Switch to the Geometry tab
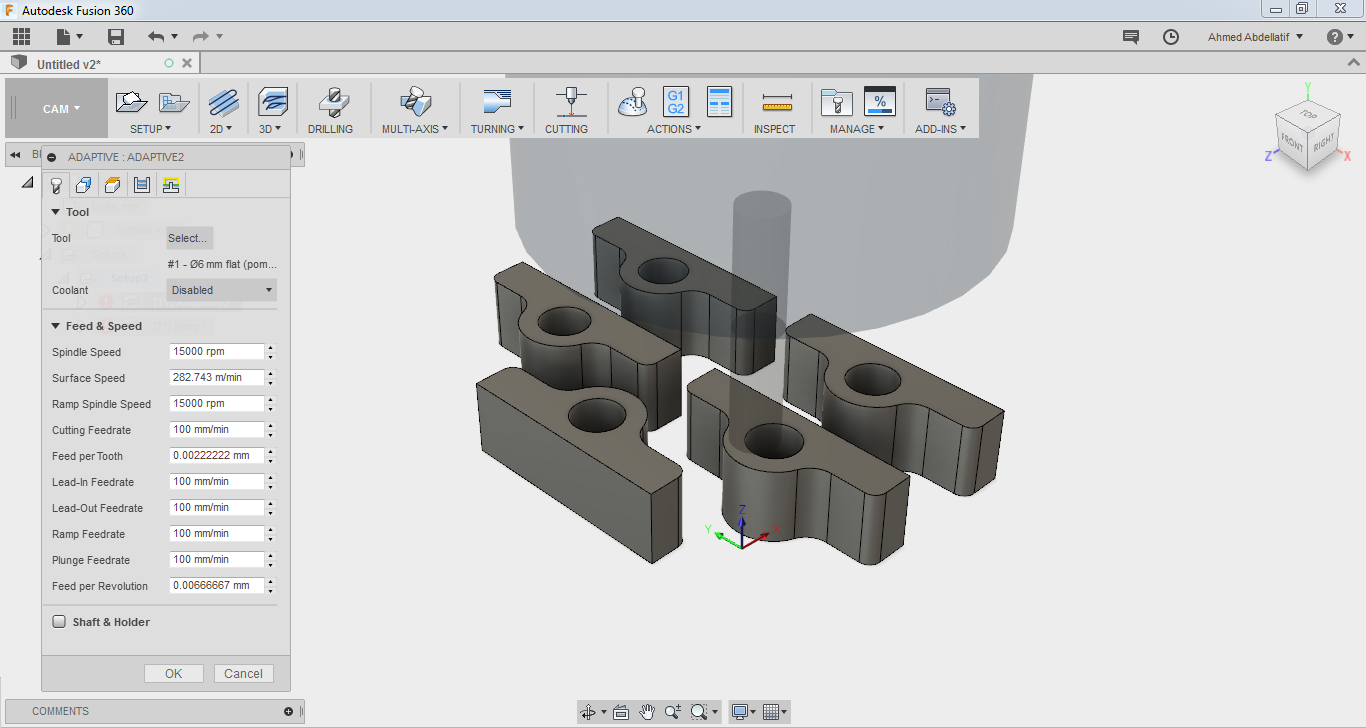The image size is (1366, 728). [x=84, y=185]
